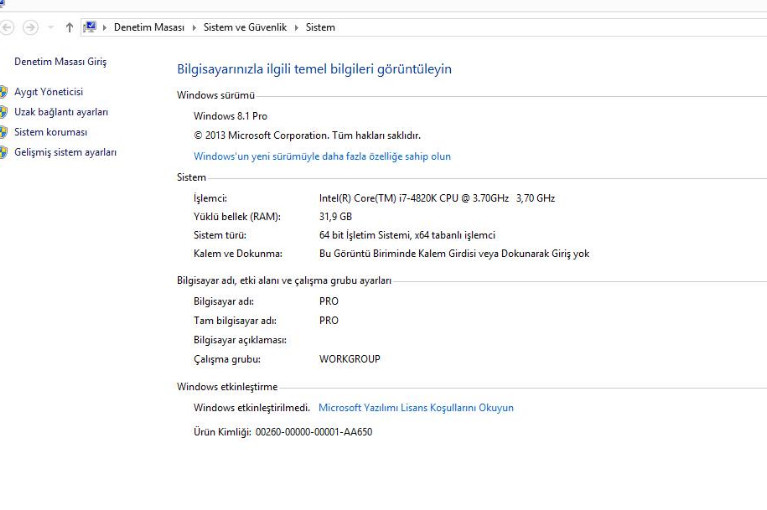This screenshot has height=510, width=767.
Task: Open Aygıt Yöneticisi
Action: [x=48, y=91]
